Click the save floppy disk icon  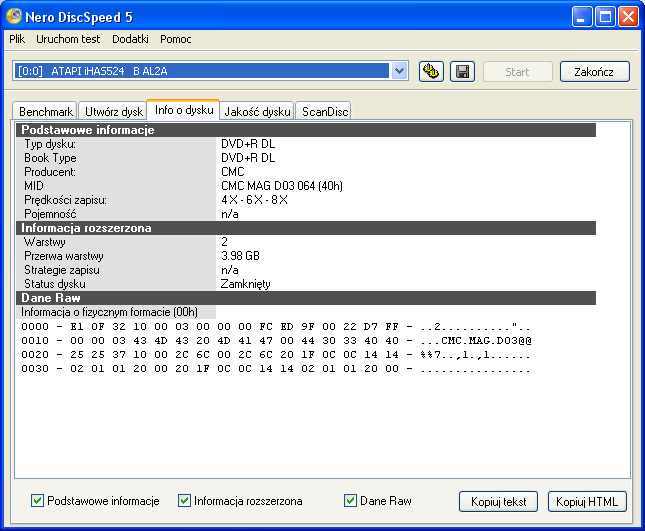[x=462, y=72]
